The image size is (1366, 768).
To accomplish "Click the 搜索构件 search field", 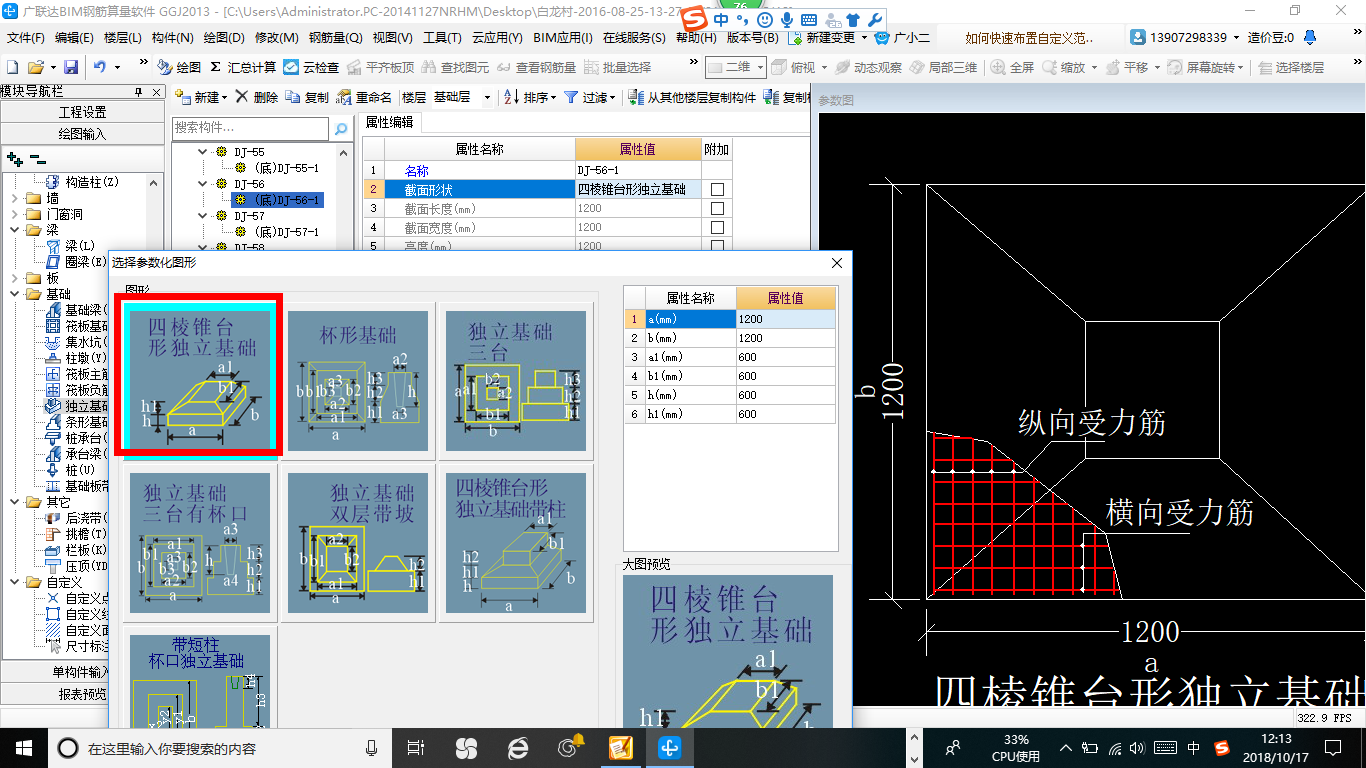I will [x=250, y=128].
